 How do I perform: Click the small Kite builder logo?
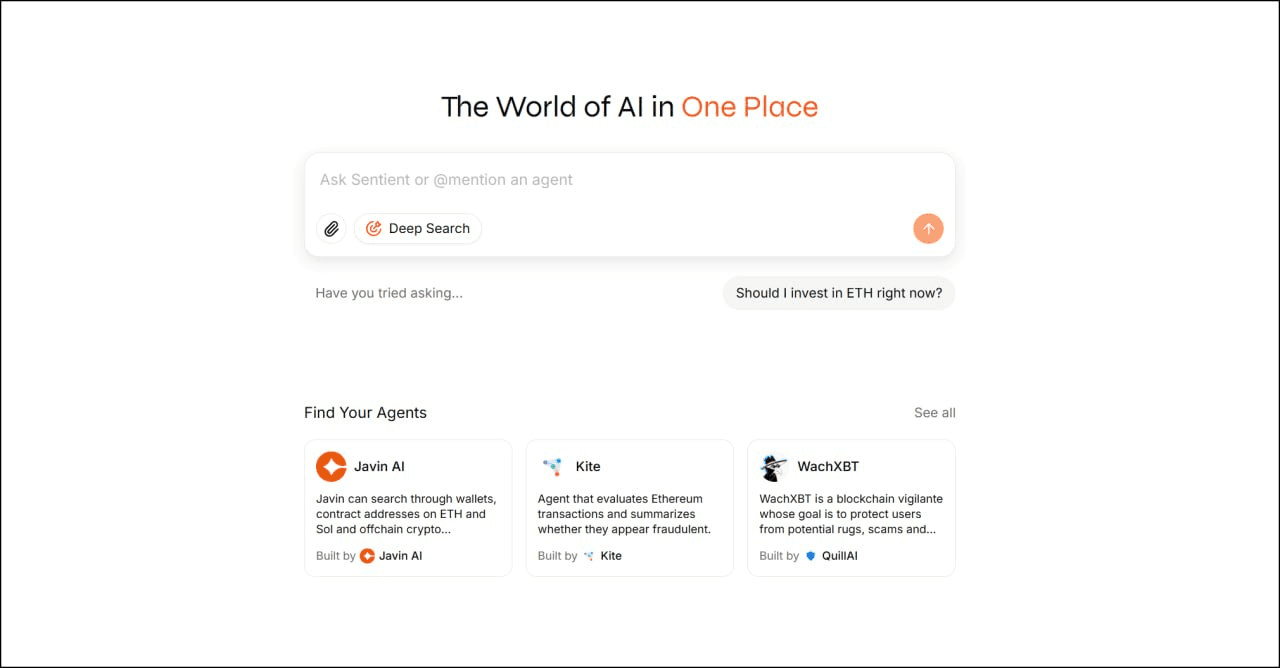pos(589,556)
